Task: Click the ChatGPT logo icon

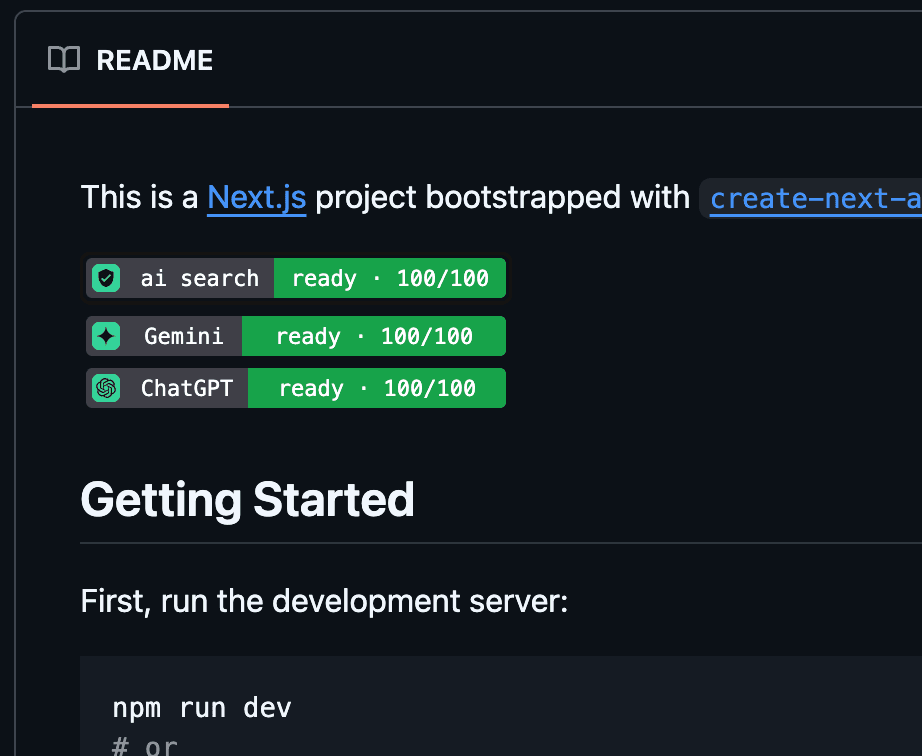Action: [106, 388]
